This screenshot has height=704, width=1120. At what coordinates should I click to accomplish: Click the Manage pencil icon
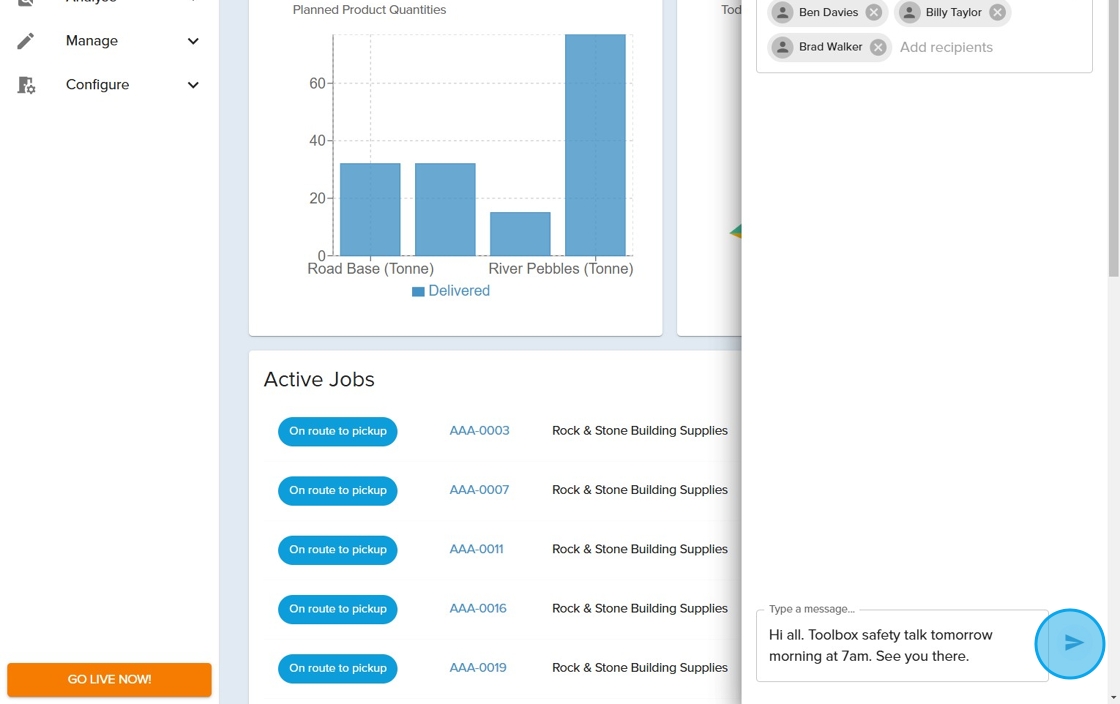(26, 41)
